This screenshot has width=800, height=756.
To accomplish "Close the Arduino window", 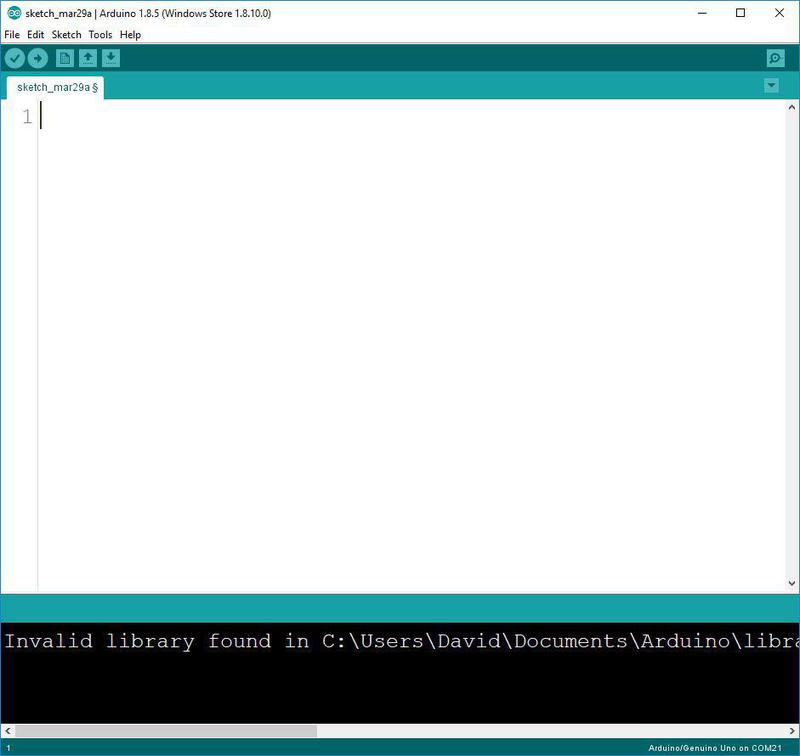I will pos(780,13).
